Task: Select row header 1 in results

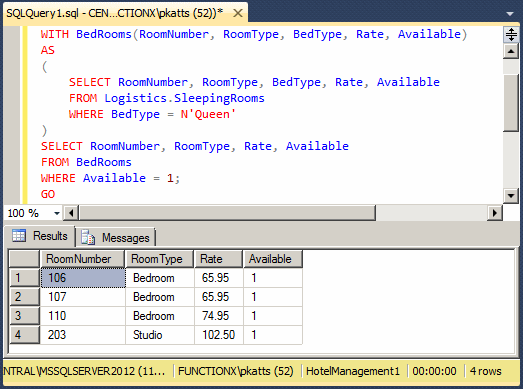Action: tap(25, 278)
